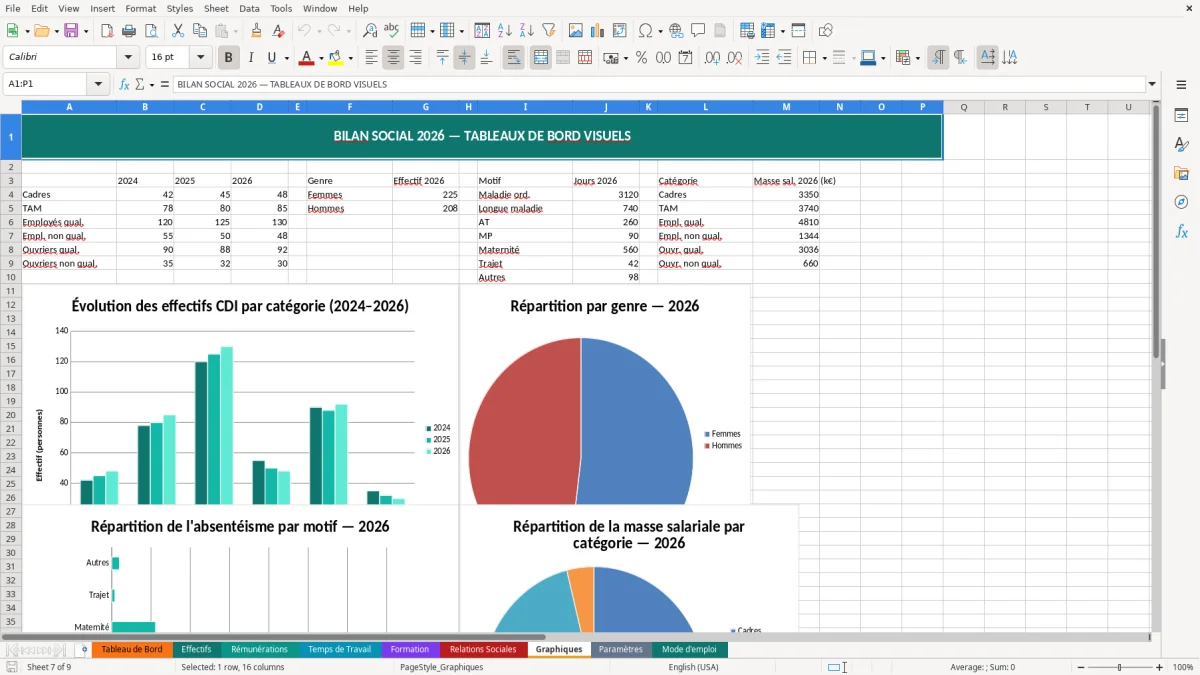Toggle Merge and Center Cells
Image resolution: width=1200 pixels, height=675 pixels.
point(540,58)
